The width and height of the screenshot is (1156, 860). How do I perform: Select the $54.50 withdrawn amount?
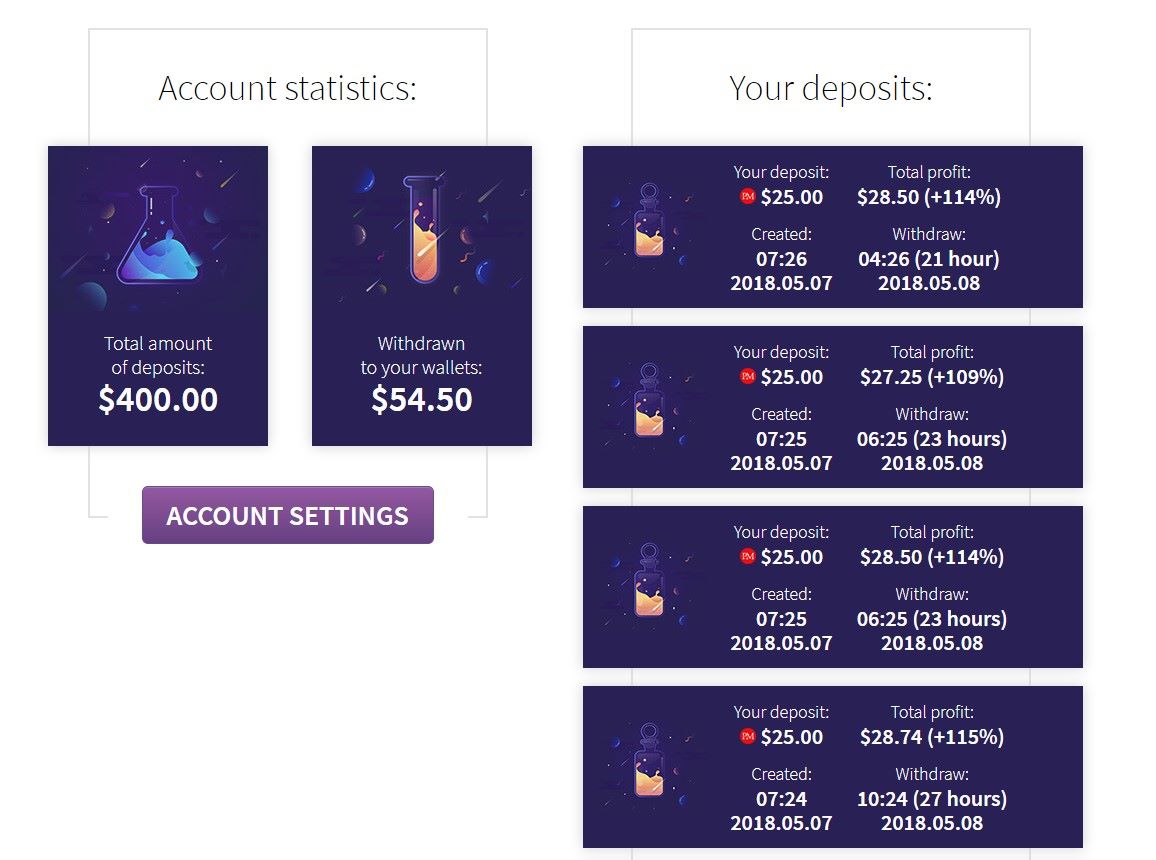point(422,399)
